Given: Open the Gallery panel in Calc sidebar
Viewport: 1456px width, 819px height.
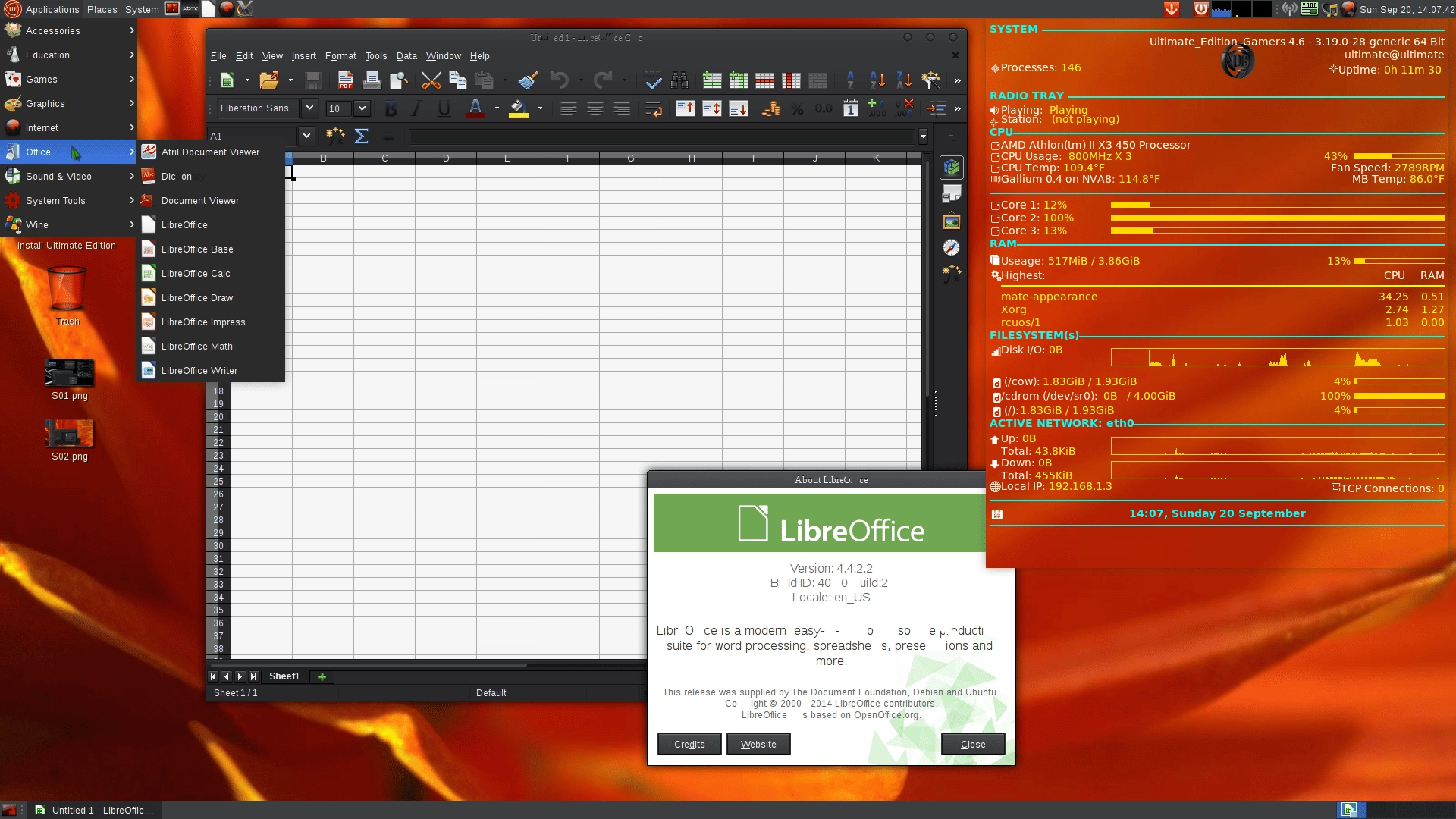Looking at the screenshot, I should coord(952,221).
